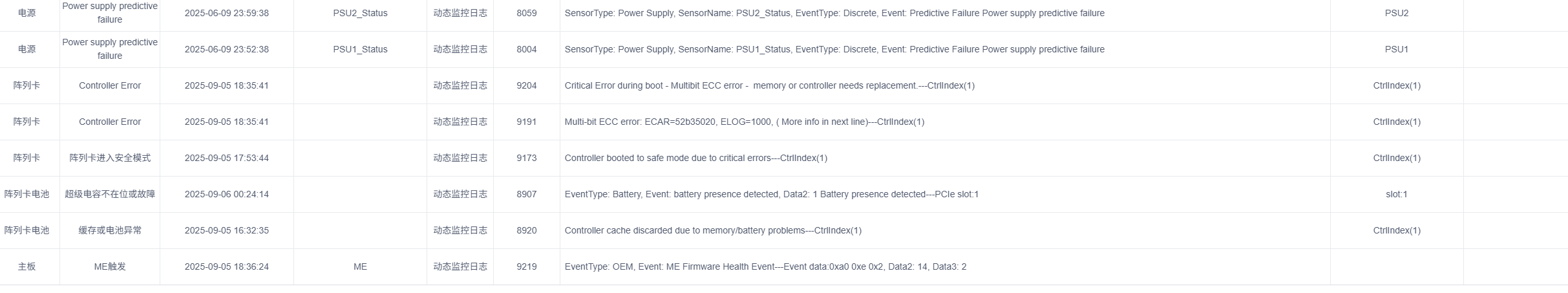Select the log ID 9204 cell

(526, 85)
